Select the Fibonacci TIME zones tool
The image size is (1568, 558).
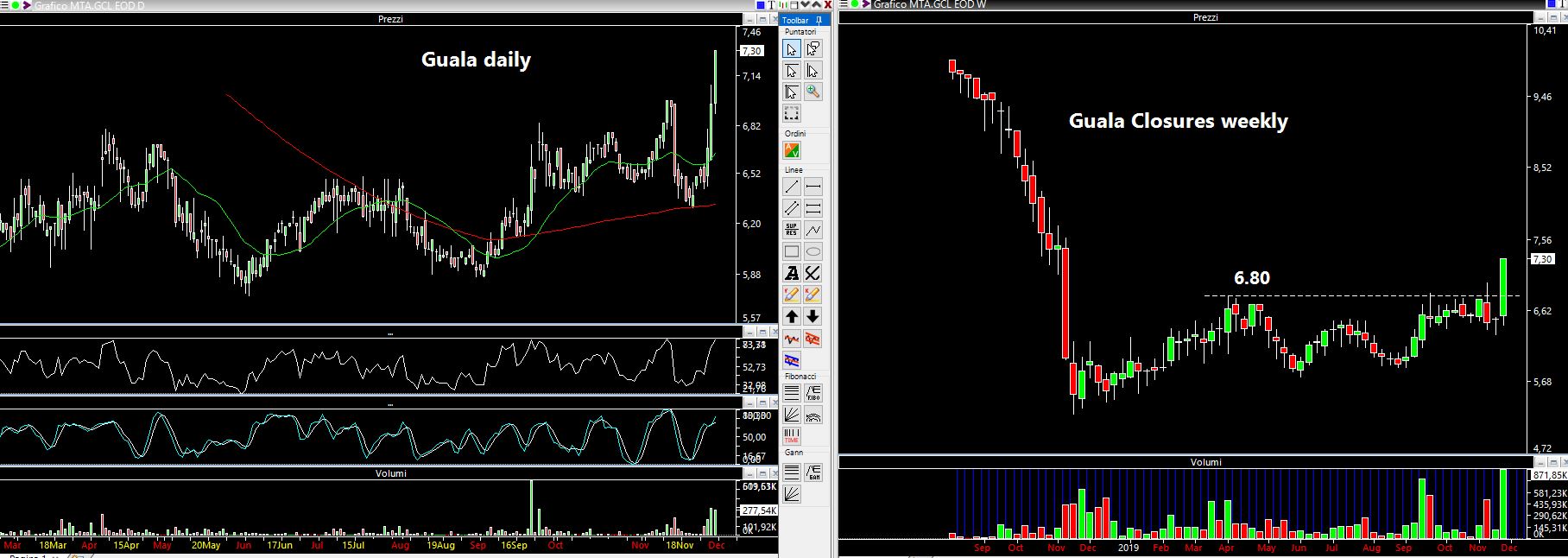(x=792, y=436)
